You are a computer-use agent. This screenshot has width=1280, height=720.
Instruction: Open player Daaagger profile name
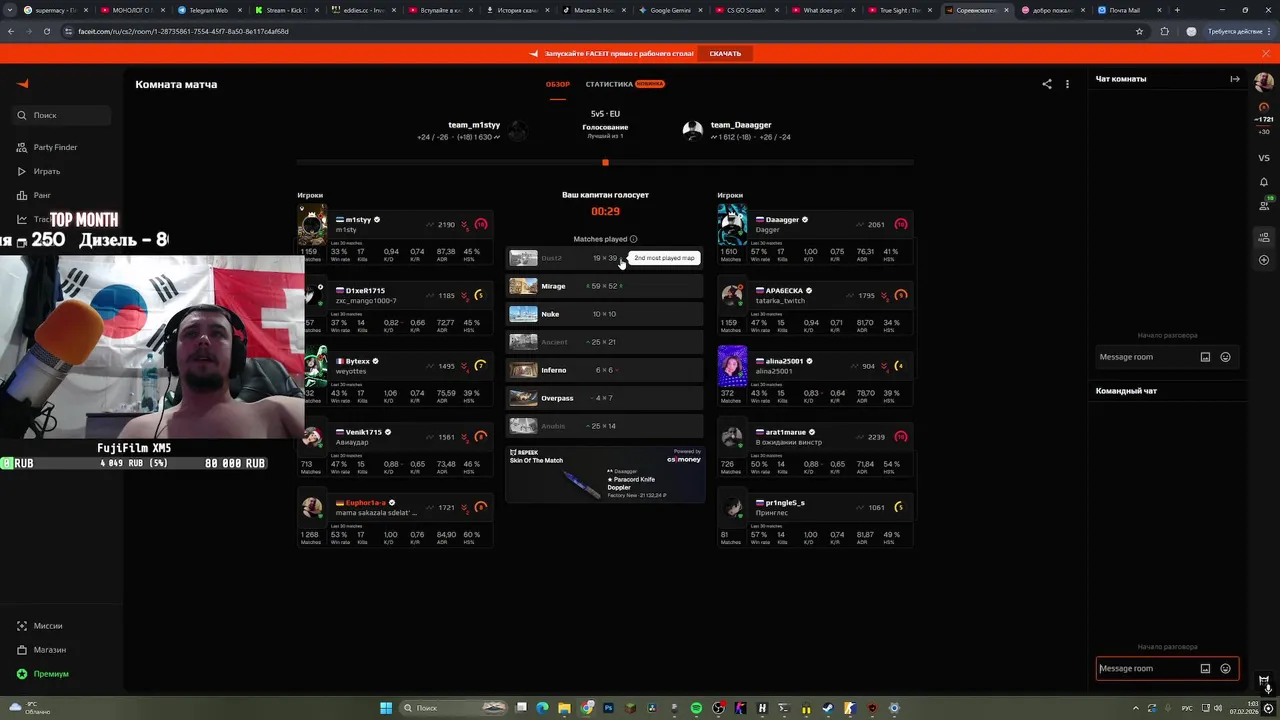782,220
